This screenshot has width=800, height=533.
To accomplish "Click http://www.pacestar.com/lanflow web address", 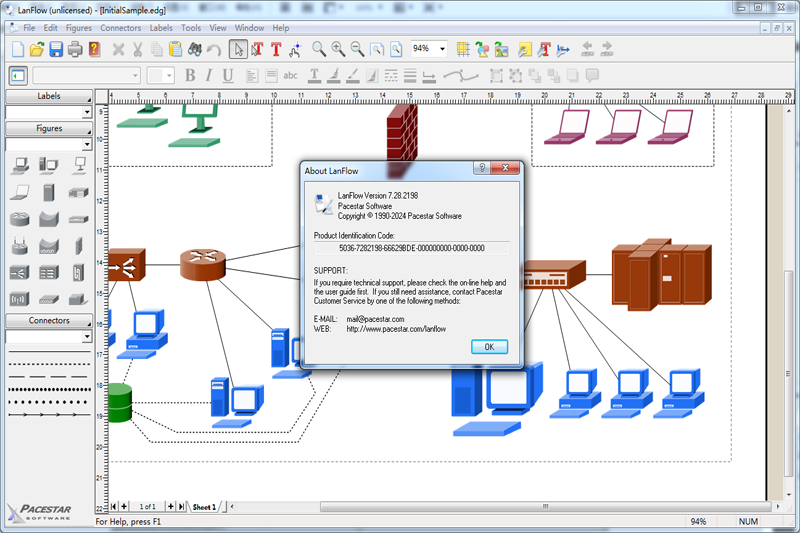I will click(x=396, y=329).
